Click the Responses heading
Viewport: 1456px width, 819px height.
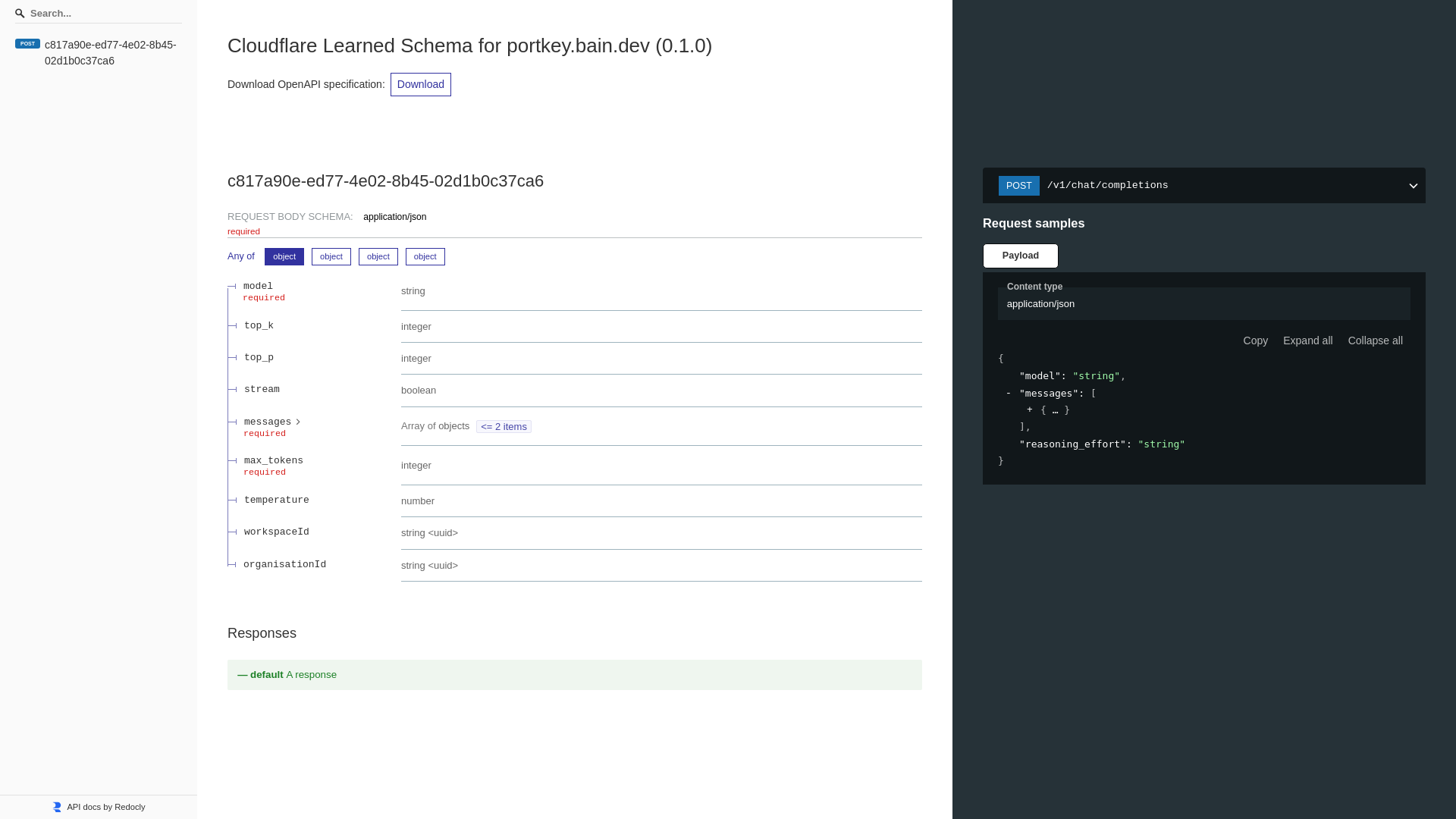[262, 633]
